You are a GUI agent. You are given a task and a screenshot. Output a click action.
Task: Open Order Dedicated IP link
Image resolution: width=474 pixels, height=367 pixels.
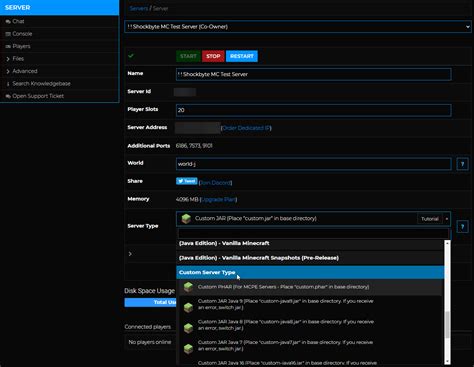246,128
